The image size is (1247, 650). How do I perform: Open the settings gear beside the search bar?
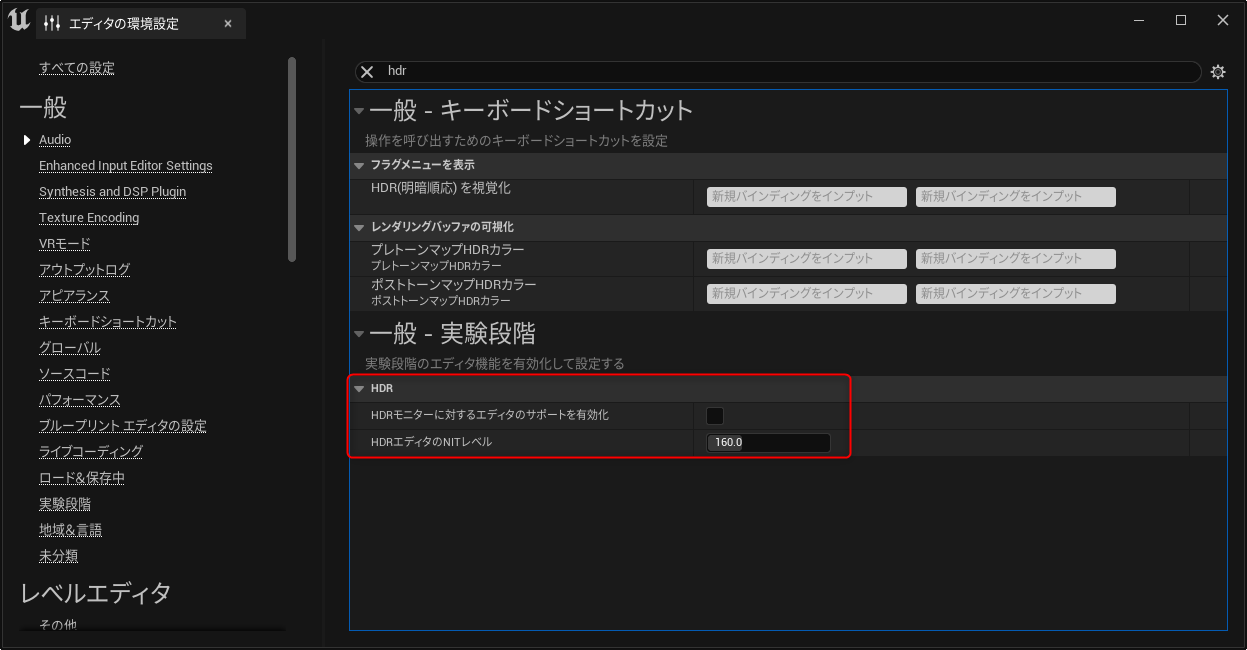tap(1217, 71)
